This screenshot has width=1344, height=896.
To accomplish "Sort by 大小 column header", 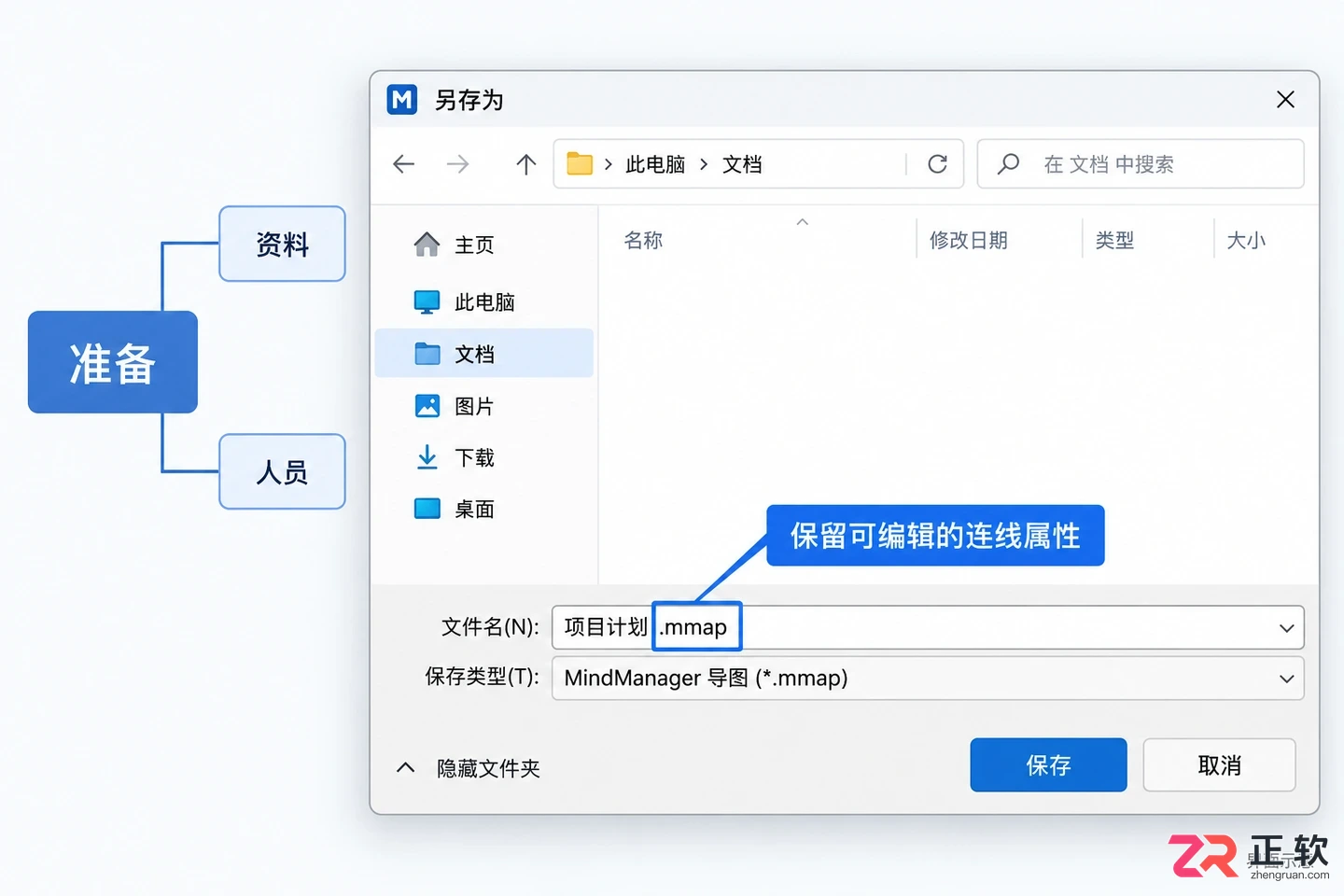I will point(1246,240).
